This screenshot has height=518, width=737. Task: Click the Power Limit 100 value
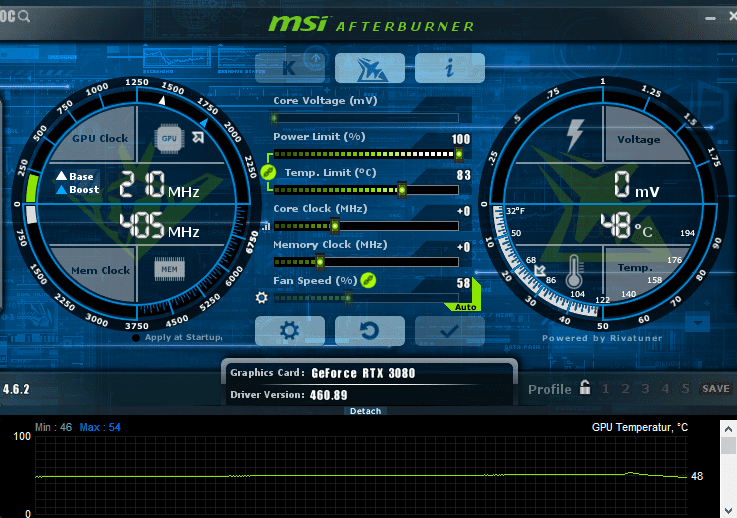click(x=461, y=139)
